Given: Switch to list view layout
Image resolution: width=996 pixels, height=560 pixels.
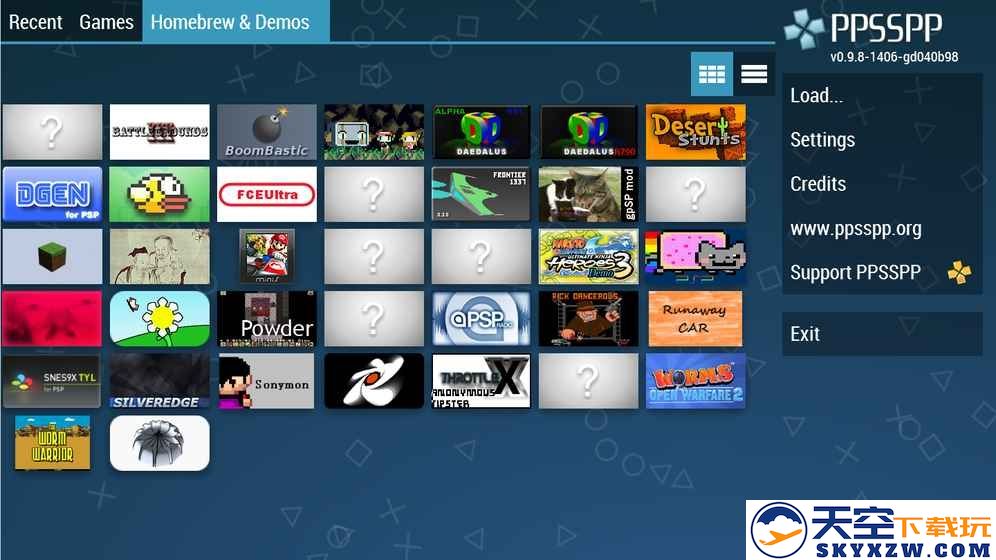Looking at the screenshot, I should (754, 74).
